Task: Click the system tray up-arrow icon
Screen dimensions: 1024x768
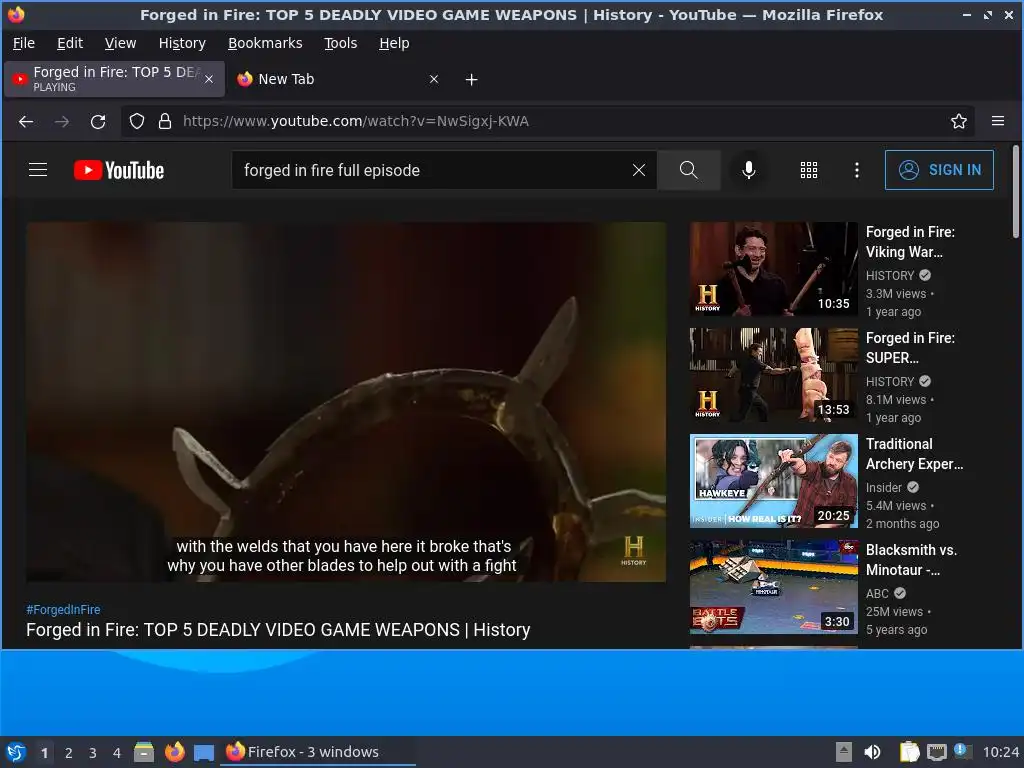Action: click(x=844, y=752)
